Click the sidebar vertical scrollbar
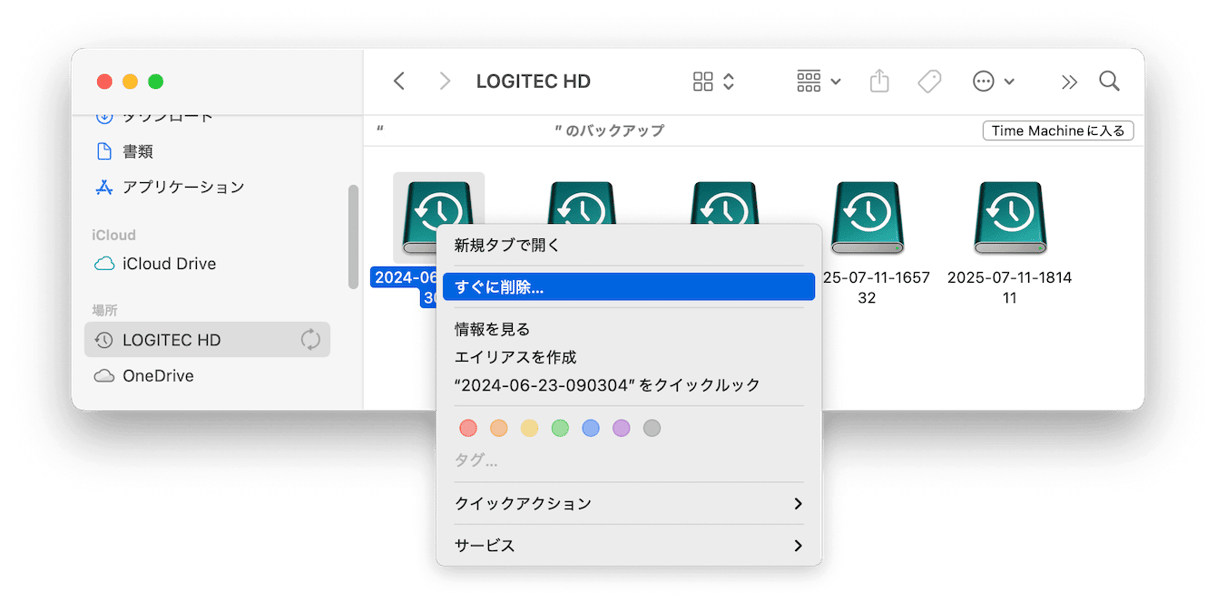The height and width of the screenshot is (600, 1216). (x=352, y=237)
